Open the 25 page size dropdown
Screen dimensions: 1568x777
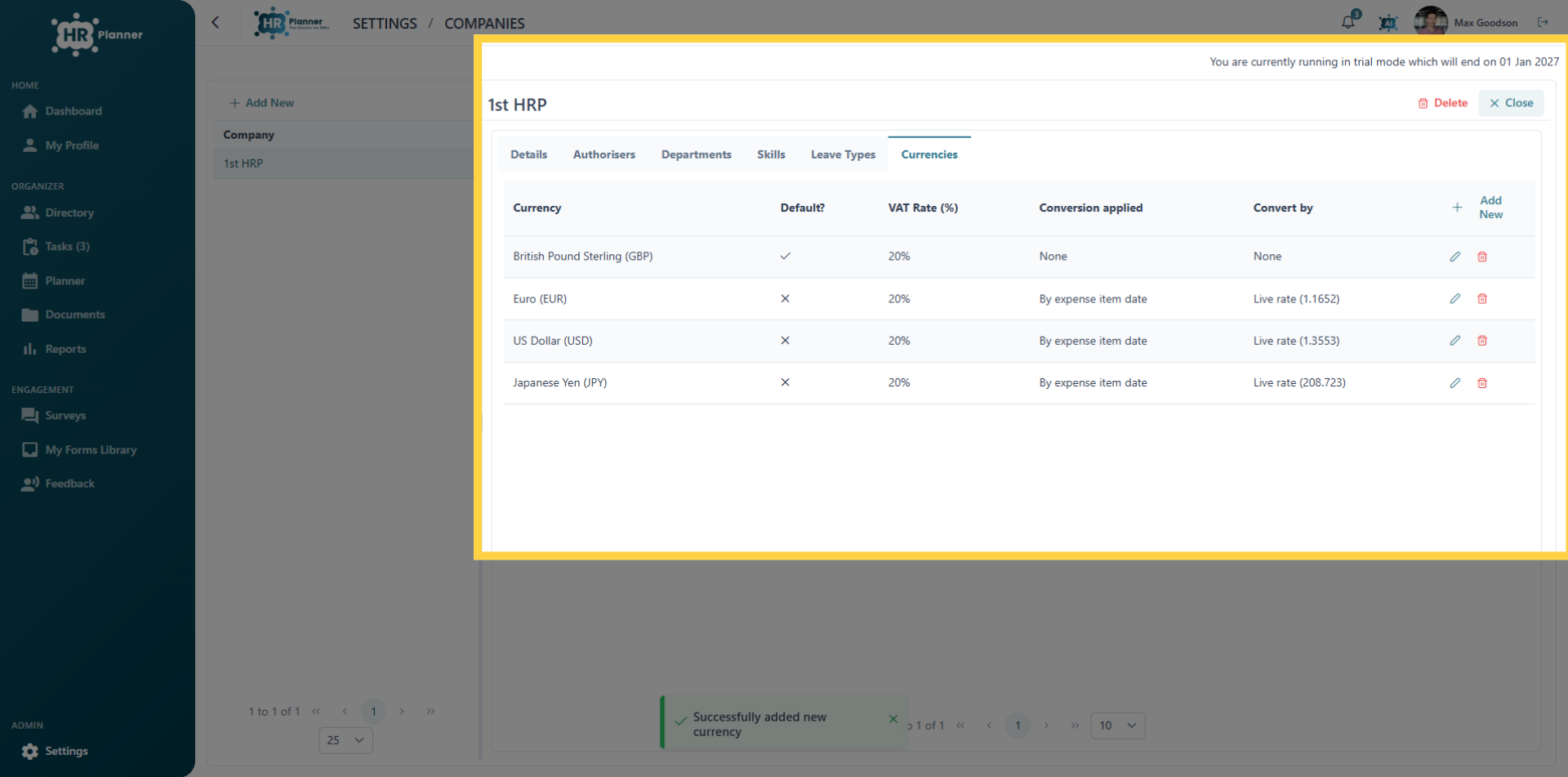[346, 740]
